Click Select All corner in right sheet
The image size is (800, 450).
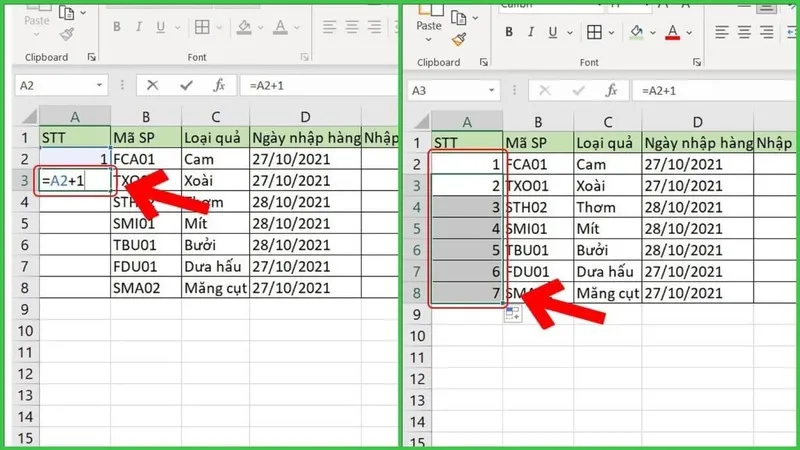click(x=420, y=122)
